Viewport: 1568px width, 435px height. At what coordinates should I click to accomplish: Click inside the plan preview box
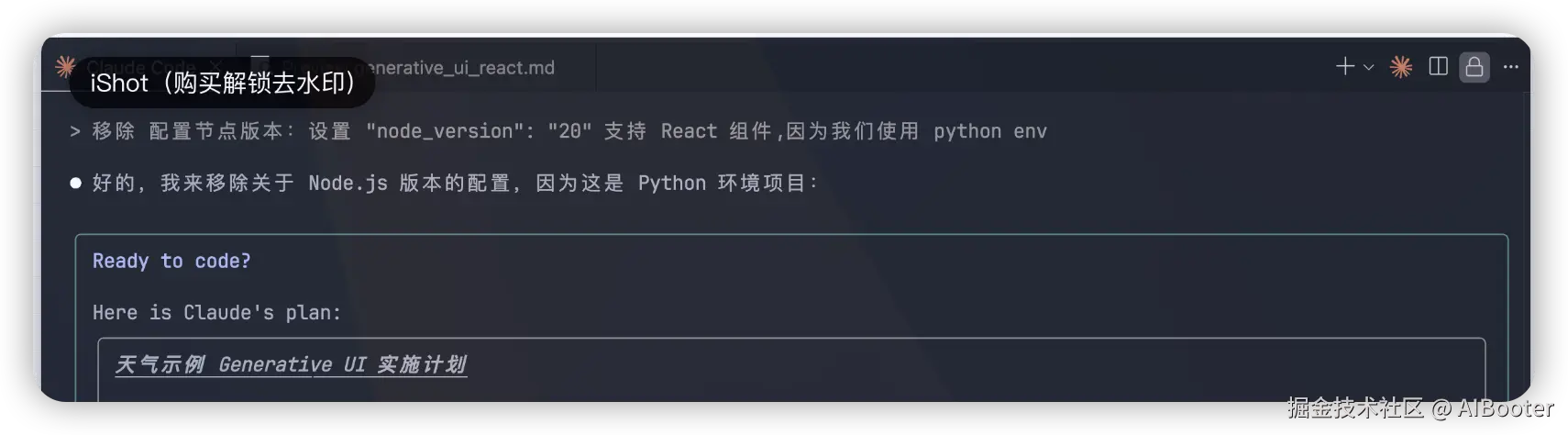pyautogui.click(x=791, y=370)
